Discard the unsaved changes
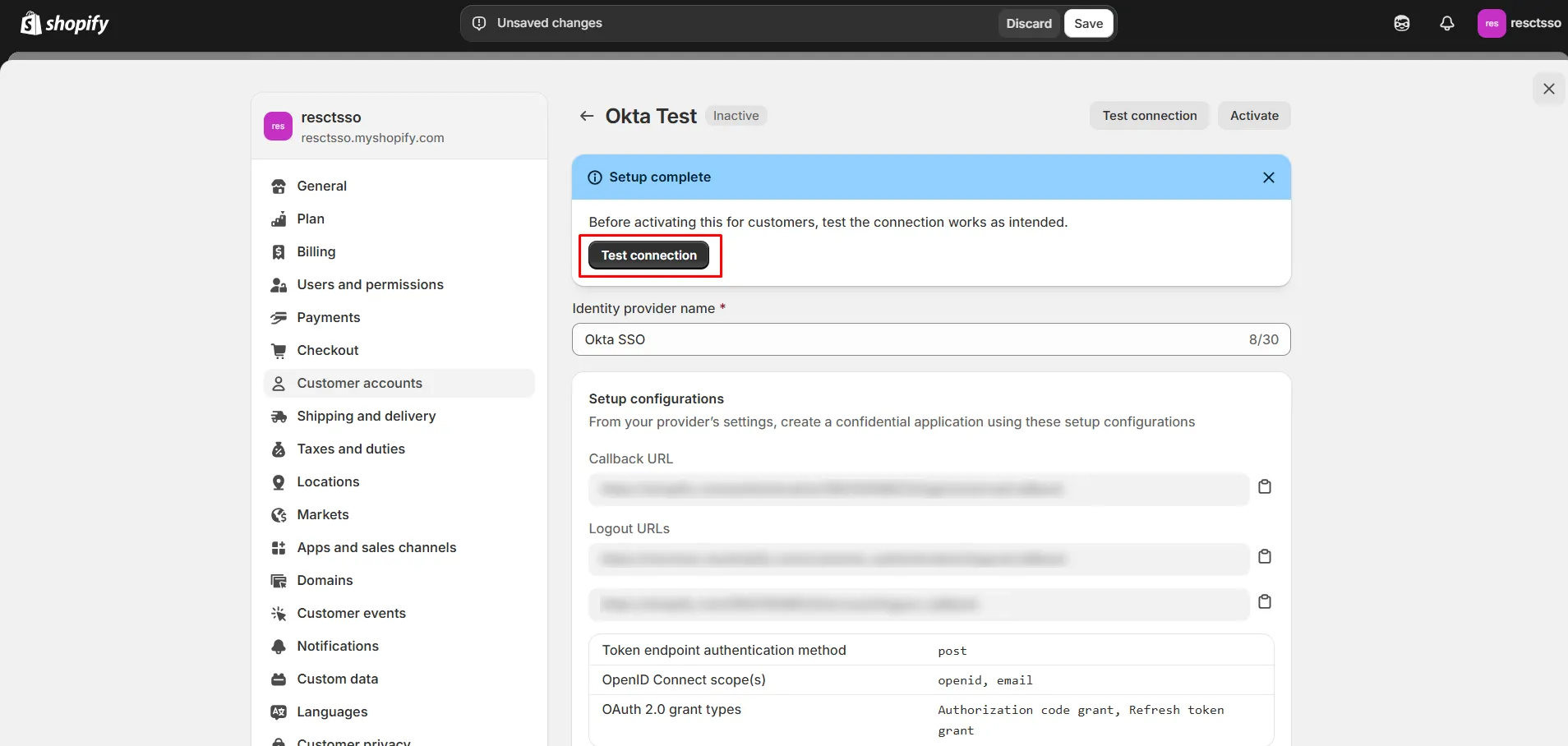Screen dimensions: 1568x746 pyautogui.click(x=1029, y=24)
